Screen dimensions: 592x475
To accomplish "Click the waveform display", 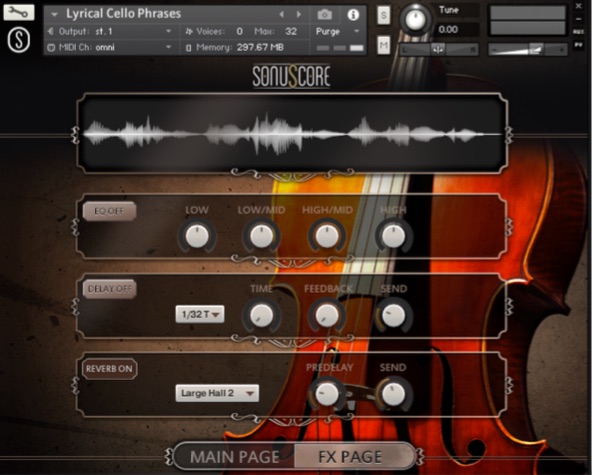I will pyautogui.click(x=291, y=134).
